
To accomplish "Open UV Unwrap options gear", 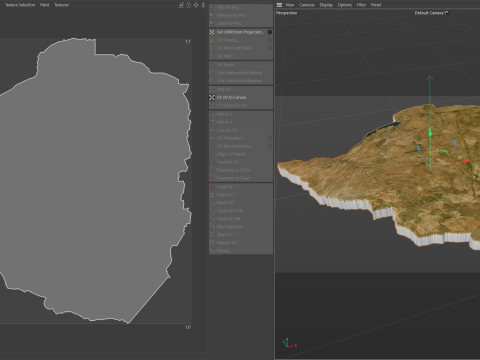I will tap(270, 40).
